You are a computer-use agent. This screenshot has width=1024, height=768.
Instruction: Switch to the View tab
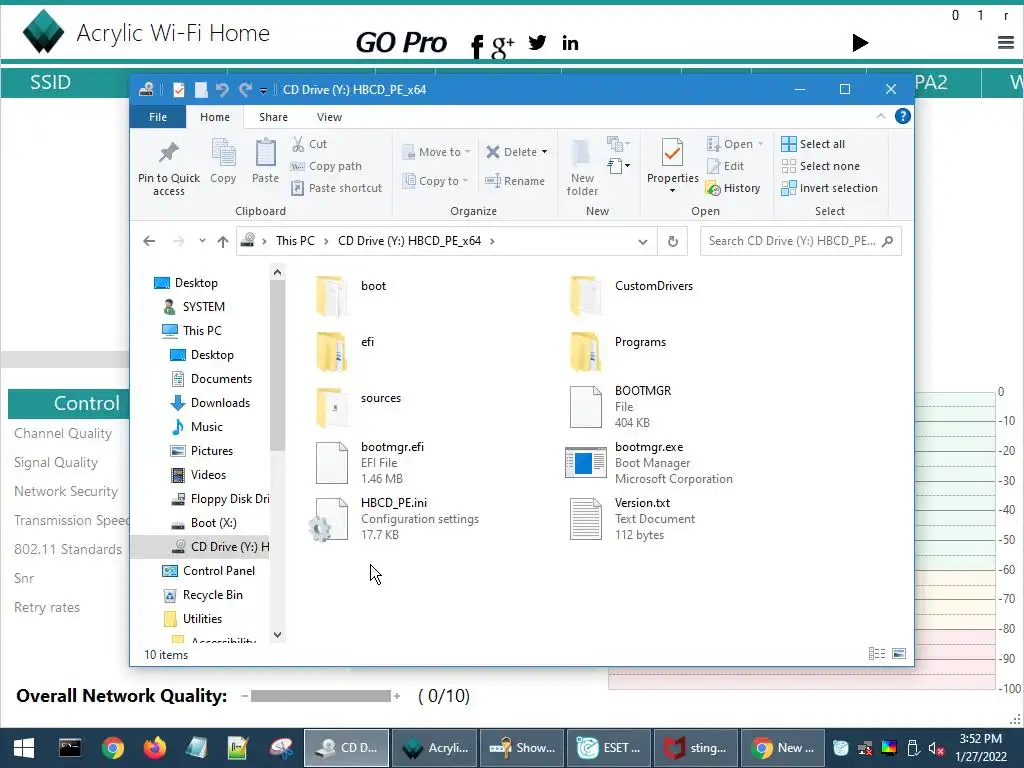point(329,117)
